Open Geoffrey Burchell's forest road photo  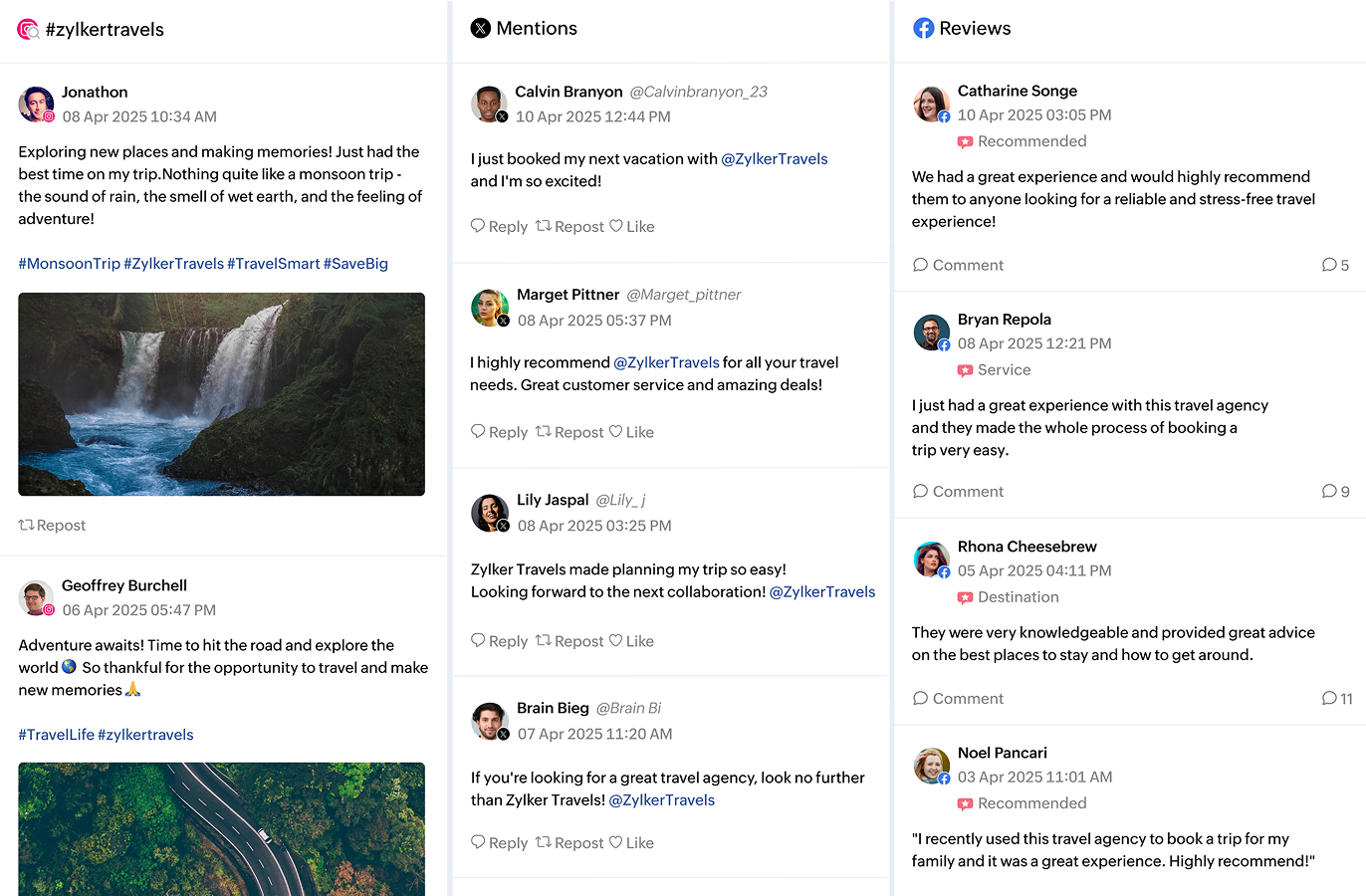pos(221,828)
